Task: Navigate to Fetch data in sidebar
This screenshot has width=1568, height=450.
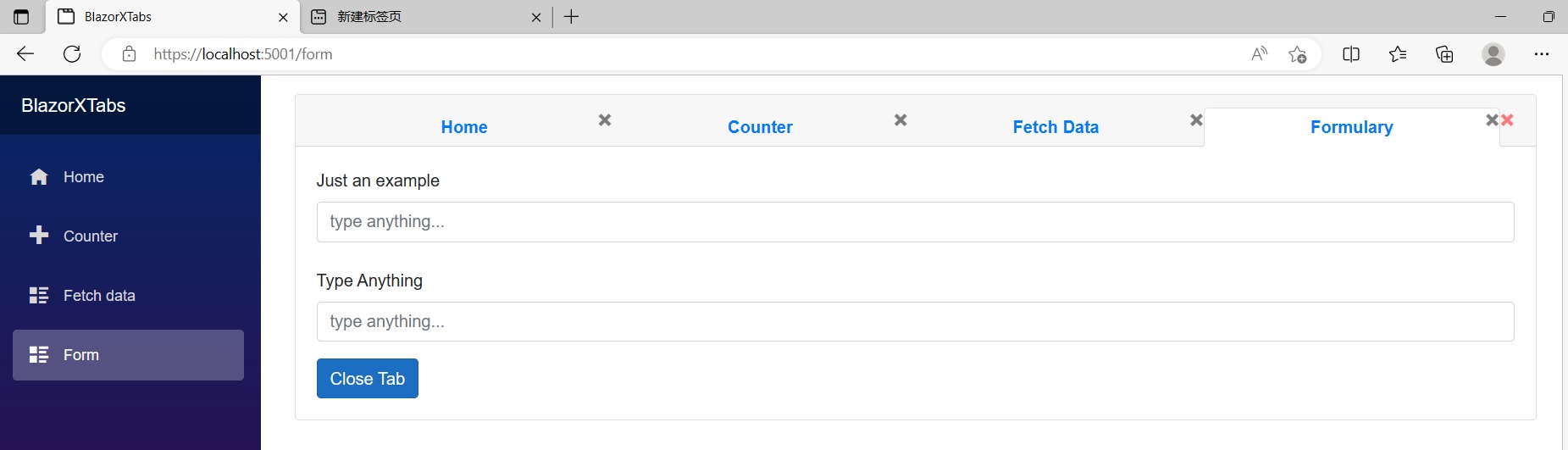Action: (x=98, y=296)
